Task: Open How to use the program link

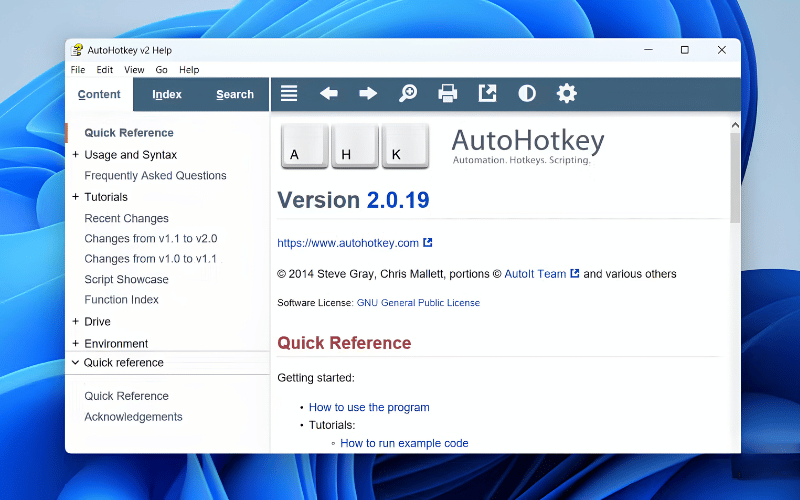Action: tap(369, 407)
